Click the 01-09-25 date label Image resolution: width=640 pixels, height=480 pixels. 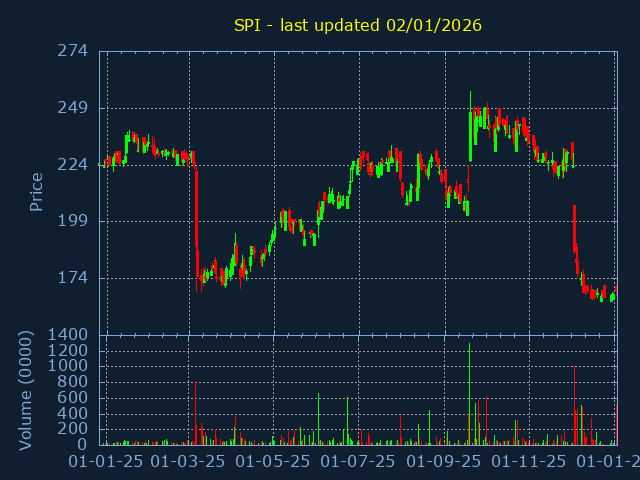click(x=443, y=462)
